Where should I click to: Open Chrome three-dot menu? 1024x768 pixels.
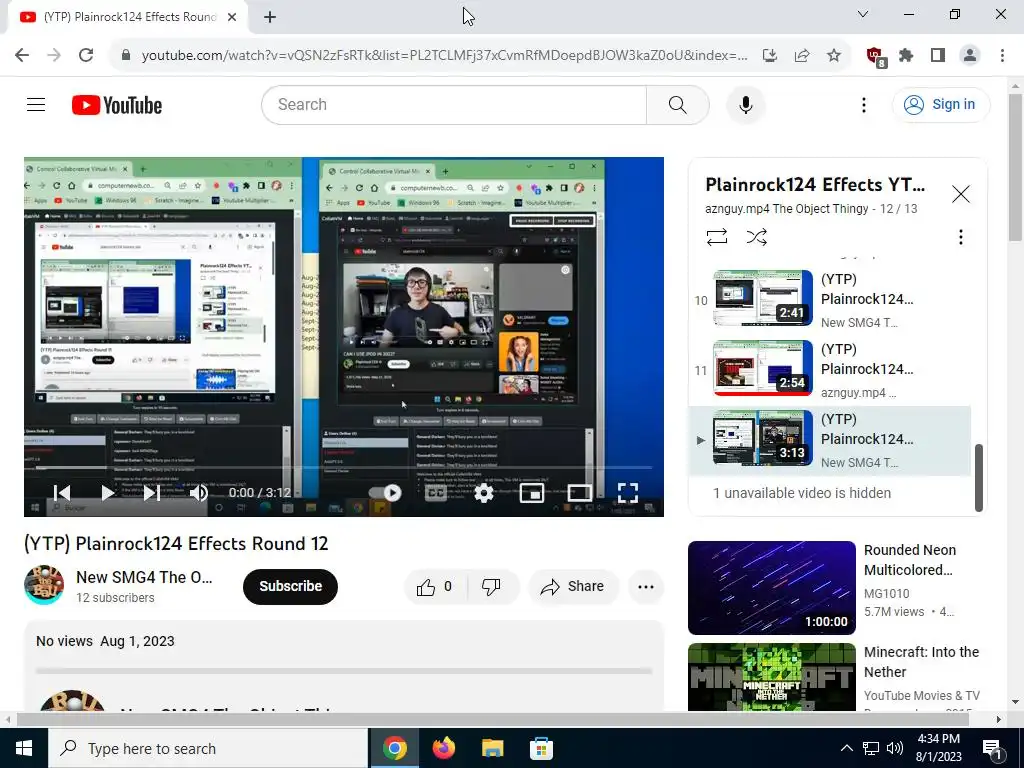point(1002,56)
